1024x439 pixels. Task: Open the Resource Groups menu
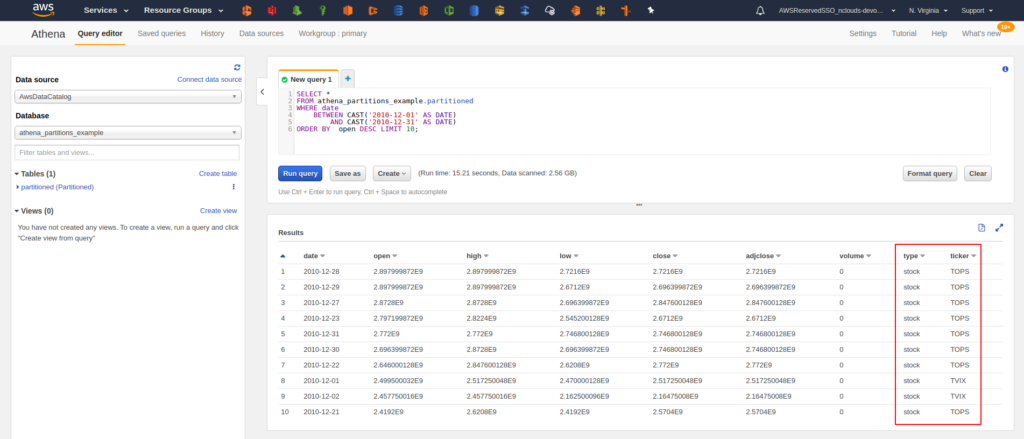point(184,10)
